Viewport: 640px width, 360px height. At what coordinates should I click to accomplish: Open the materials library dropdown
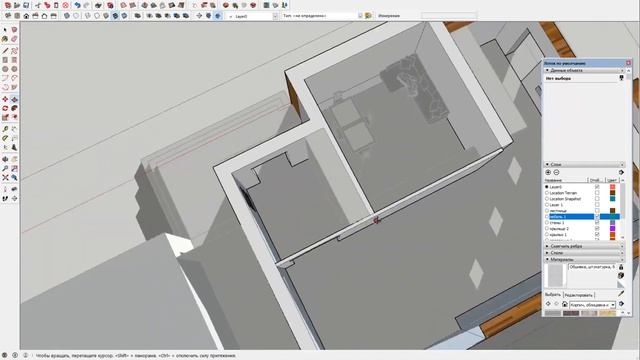(x=613, y=304)
